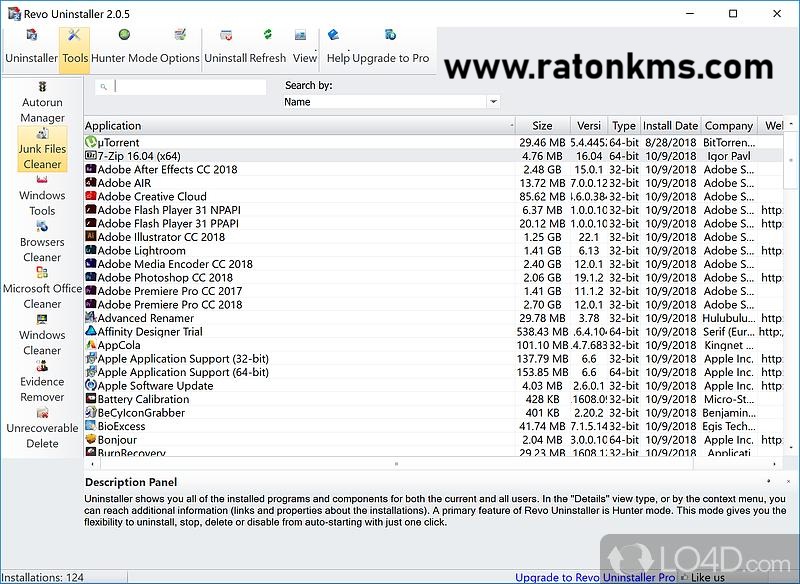
Task: Select Adobe Premiere Pro CC 2017
Action: tap(433, 291)
